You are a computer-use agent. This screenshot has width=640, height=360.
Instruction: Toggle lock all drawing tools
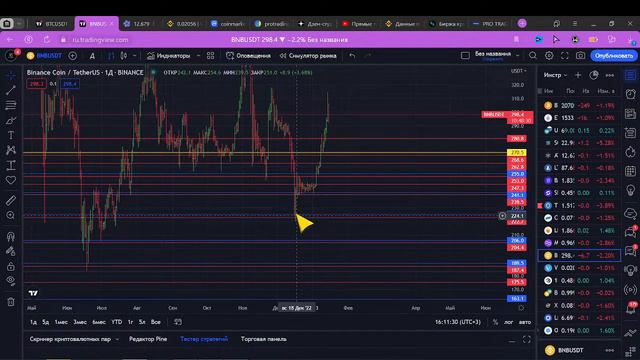[x=11, y=267]
